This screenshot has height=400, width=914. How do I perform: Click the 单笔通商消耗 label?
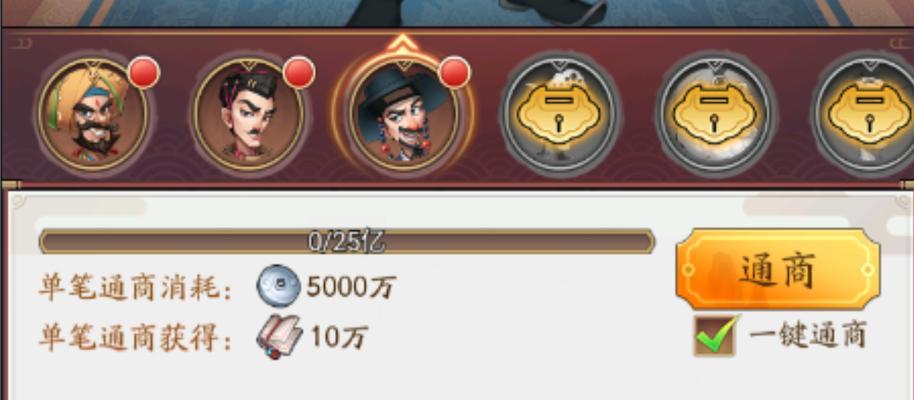click(135, 287)
